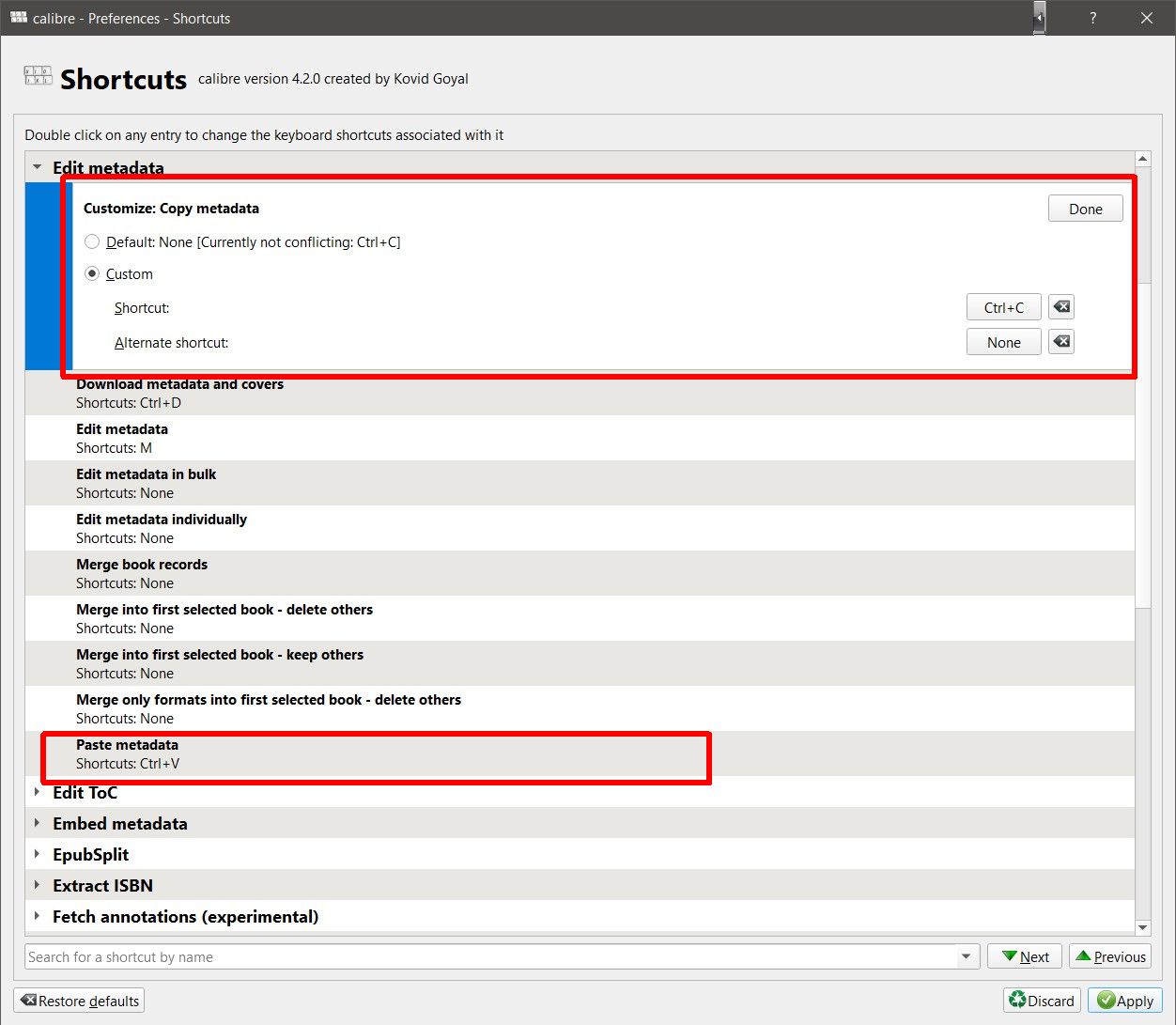Image resolution: width=1176 pixels, height=1025 pixels.
Task: Click the Ctrl+C shortcut button
Action: [1003, 307]
